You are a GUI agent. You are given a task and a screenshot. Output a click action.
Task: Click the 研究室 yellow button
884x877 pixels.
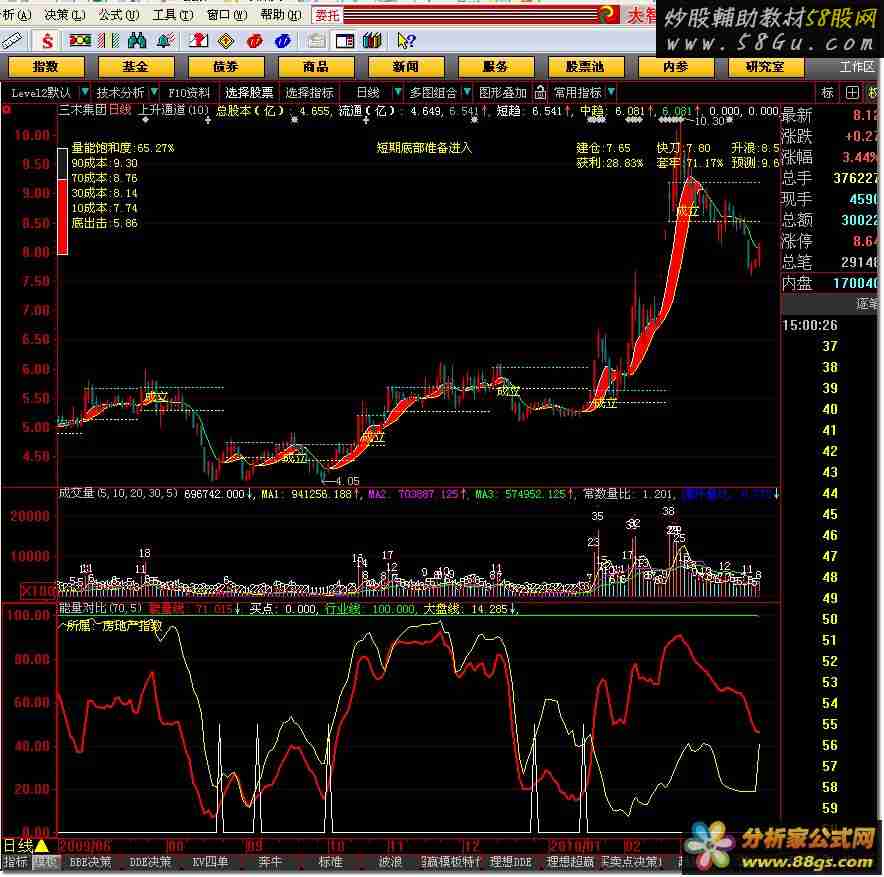pyautogui.click(x=765, y=67)
